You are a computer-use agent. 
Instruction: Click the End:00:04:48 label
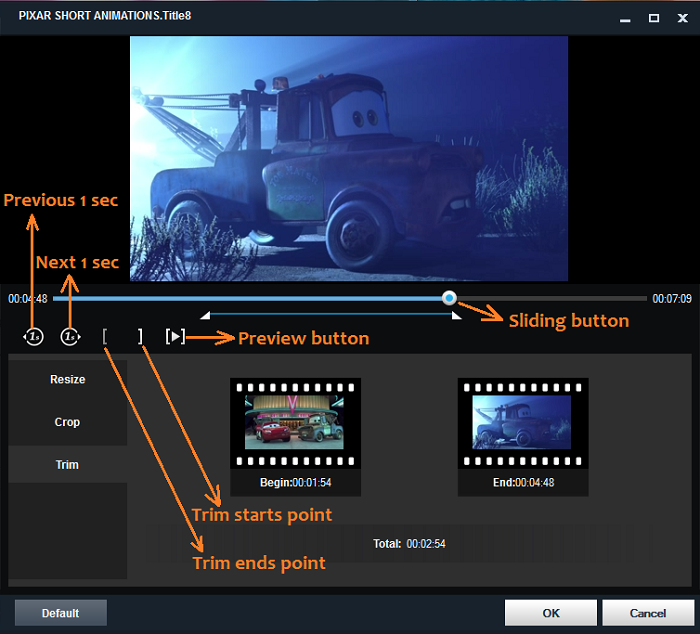[523, 483]
